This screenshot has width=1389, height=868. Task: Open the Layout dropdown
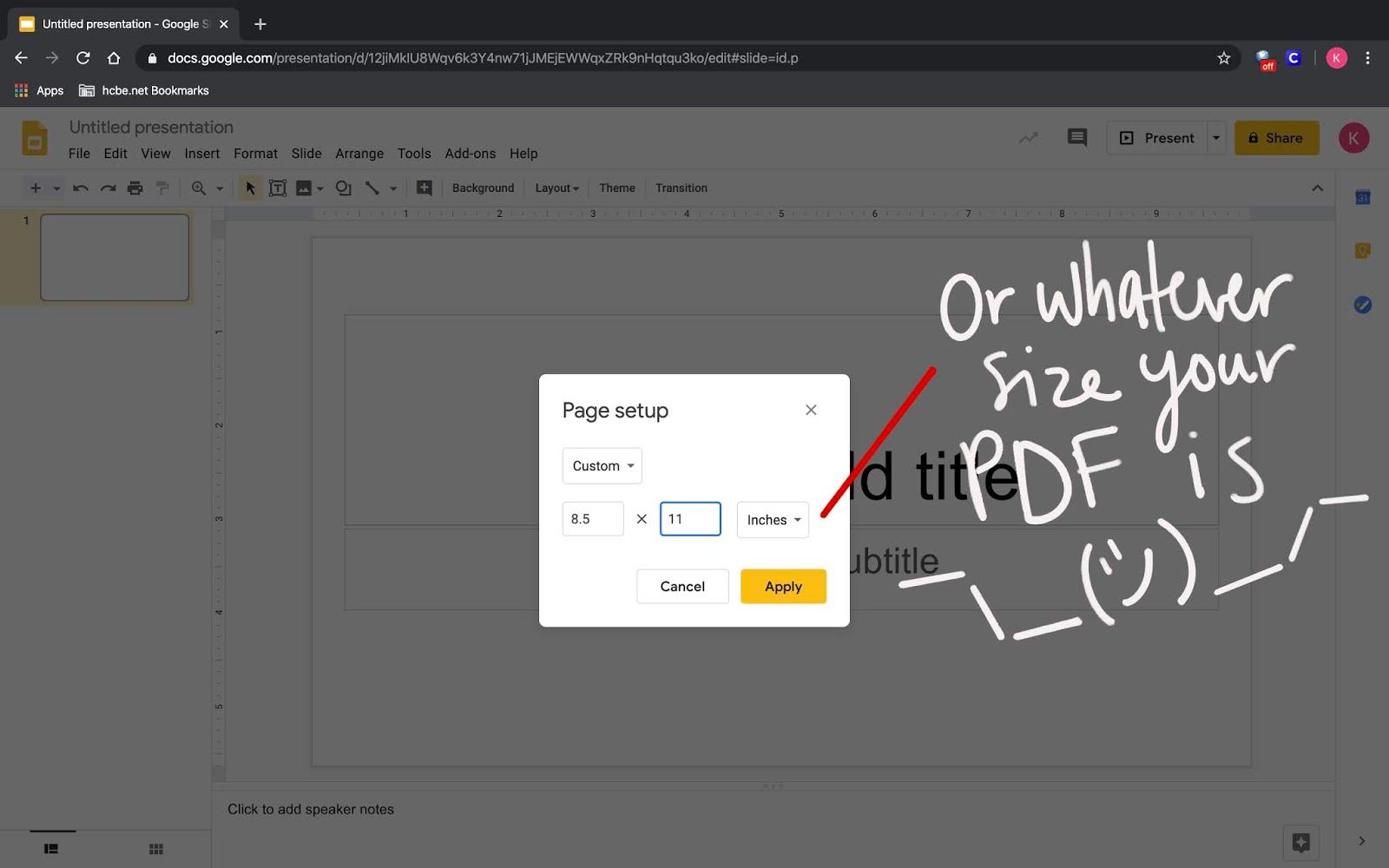tap(556, 187)
